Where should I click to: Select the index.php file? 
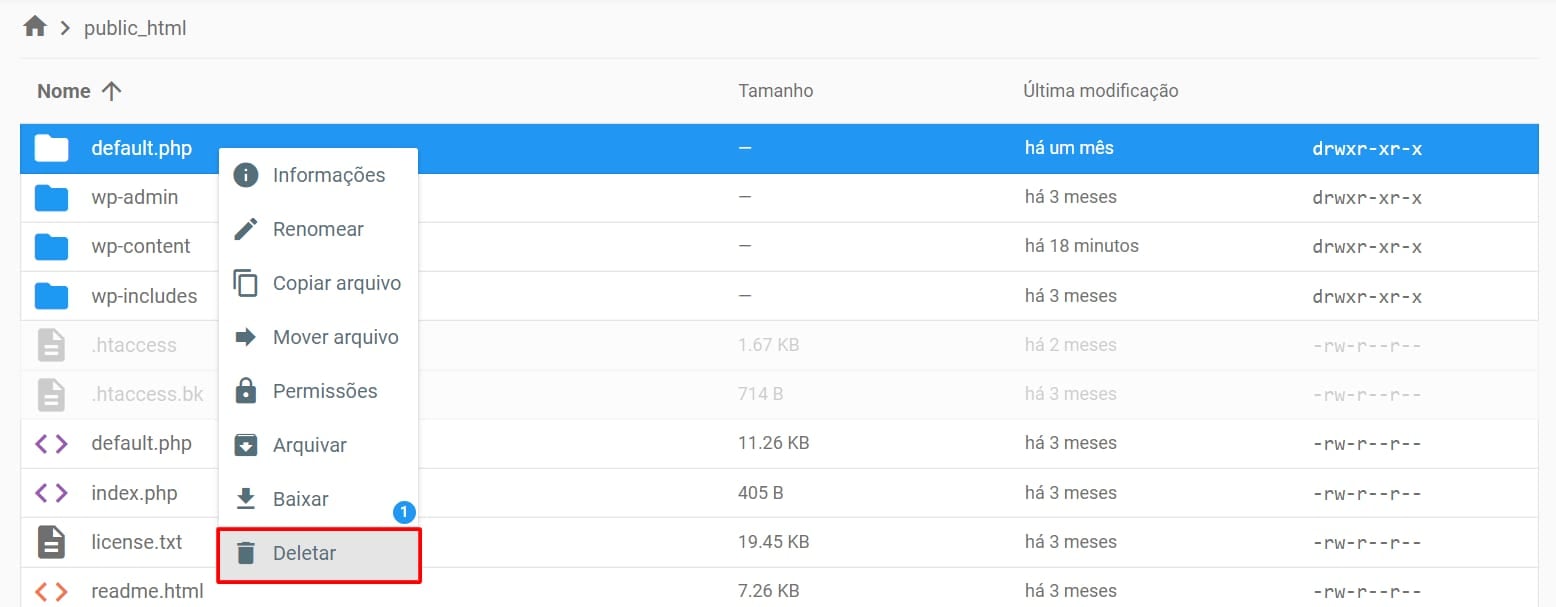(134, 493)
